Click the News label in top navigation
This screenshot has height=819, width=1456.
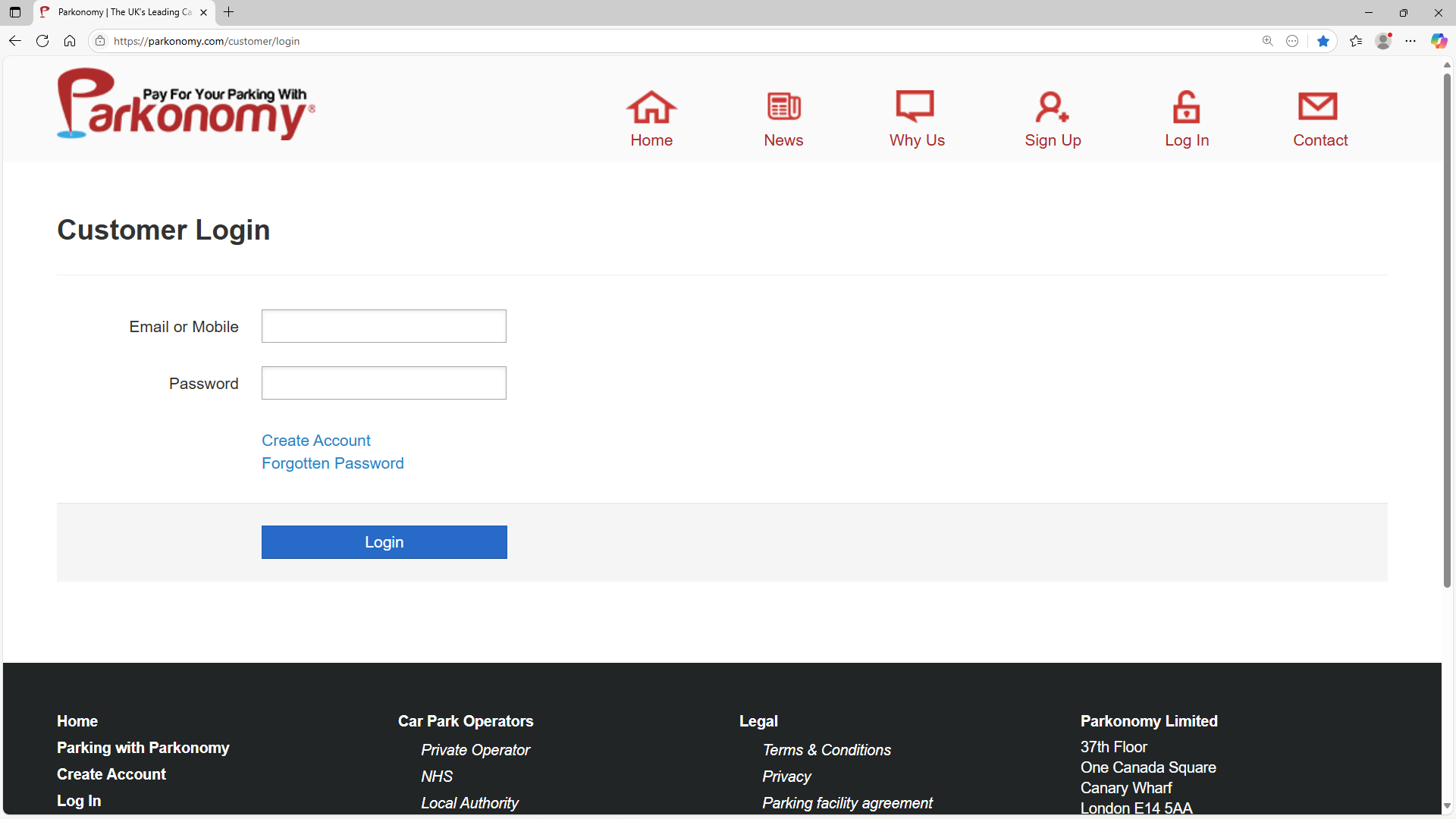783,140
